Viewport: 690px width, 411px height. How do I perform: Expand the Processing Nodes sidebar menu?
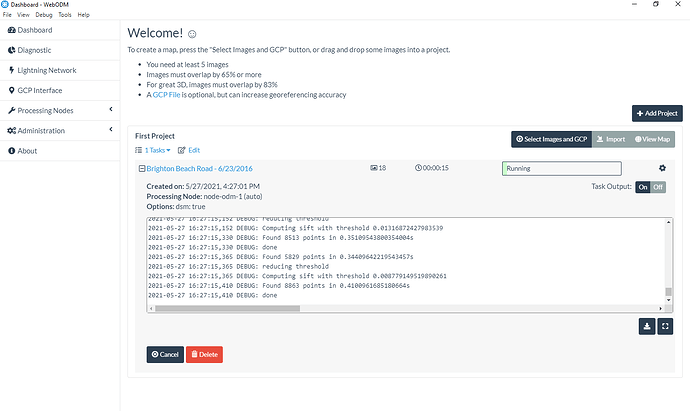coord(60,110)
